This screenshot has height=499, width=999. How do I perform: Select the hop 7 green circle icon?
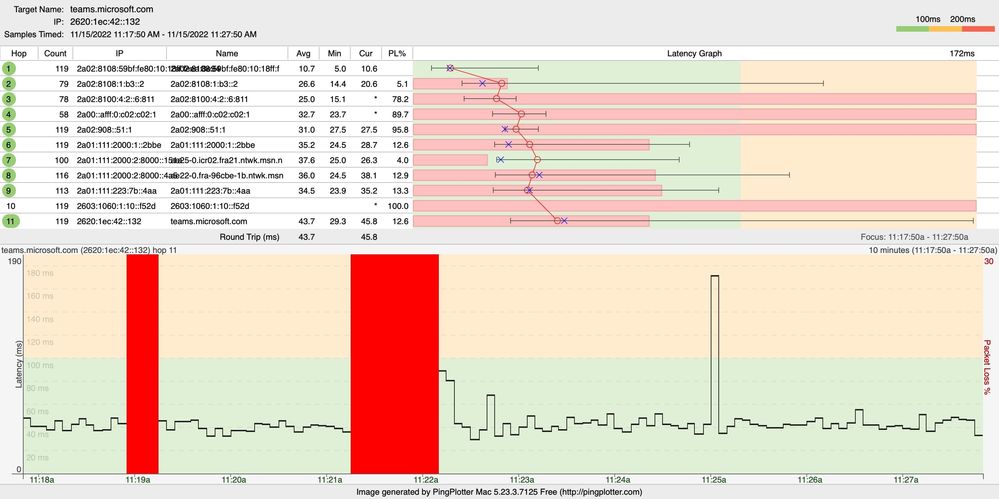[10, 160]
